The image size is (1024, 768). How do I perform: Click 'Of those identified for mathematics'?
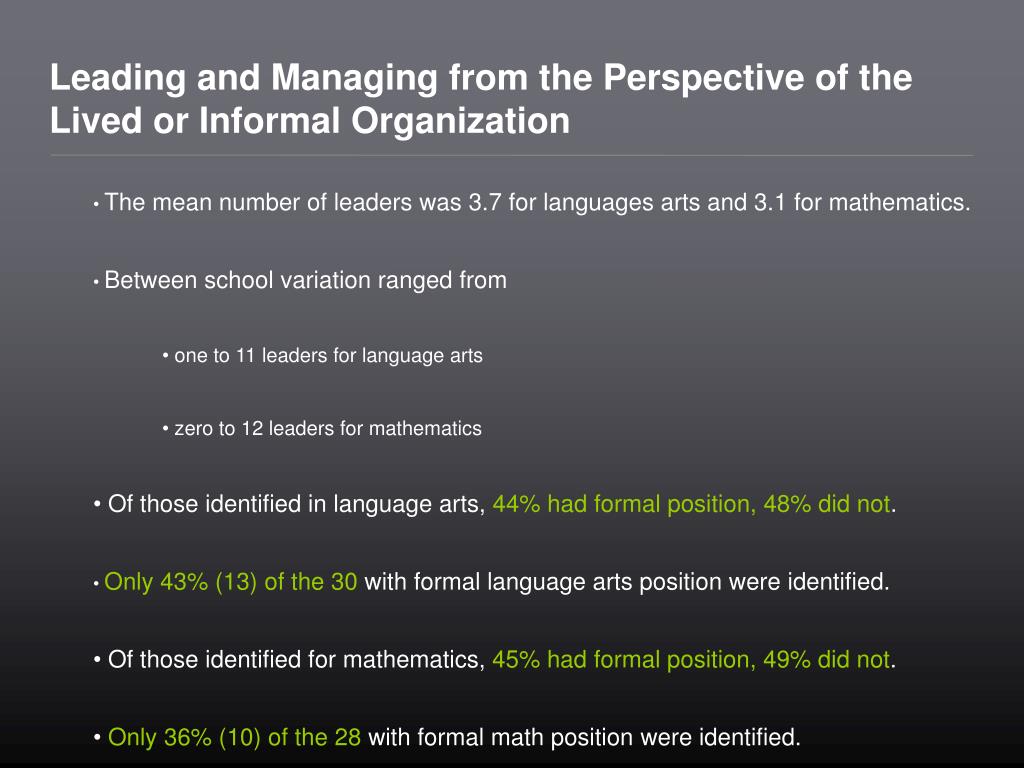pos(296,660)
